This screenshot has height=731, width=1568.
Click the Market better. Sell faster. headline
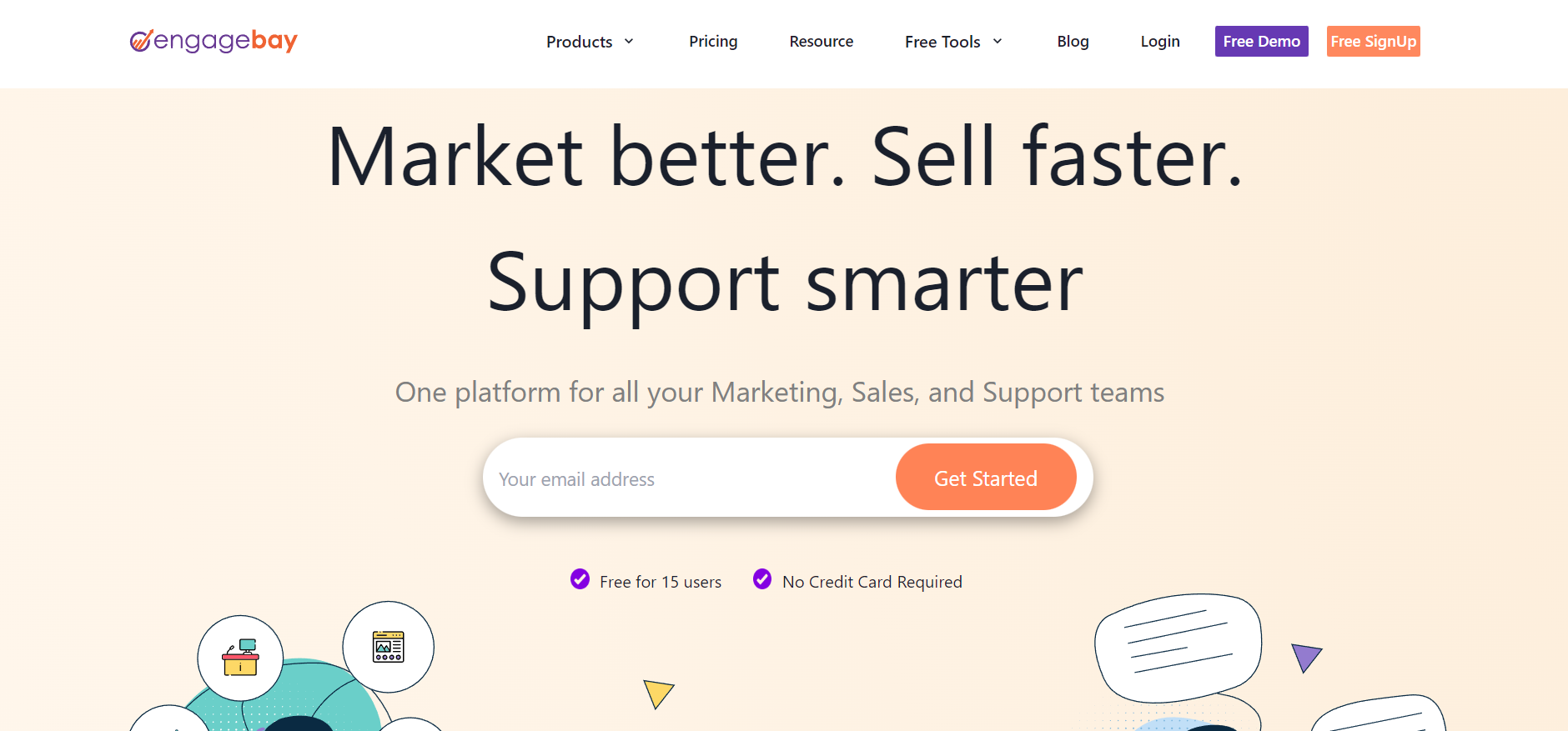(784, 157)
